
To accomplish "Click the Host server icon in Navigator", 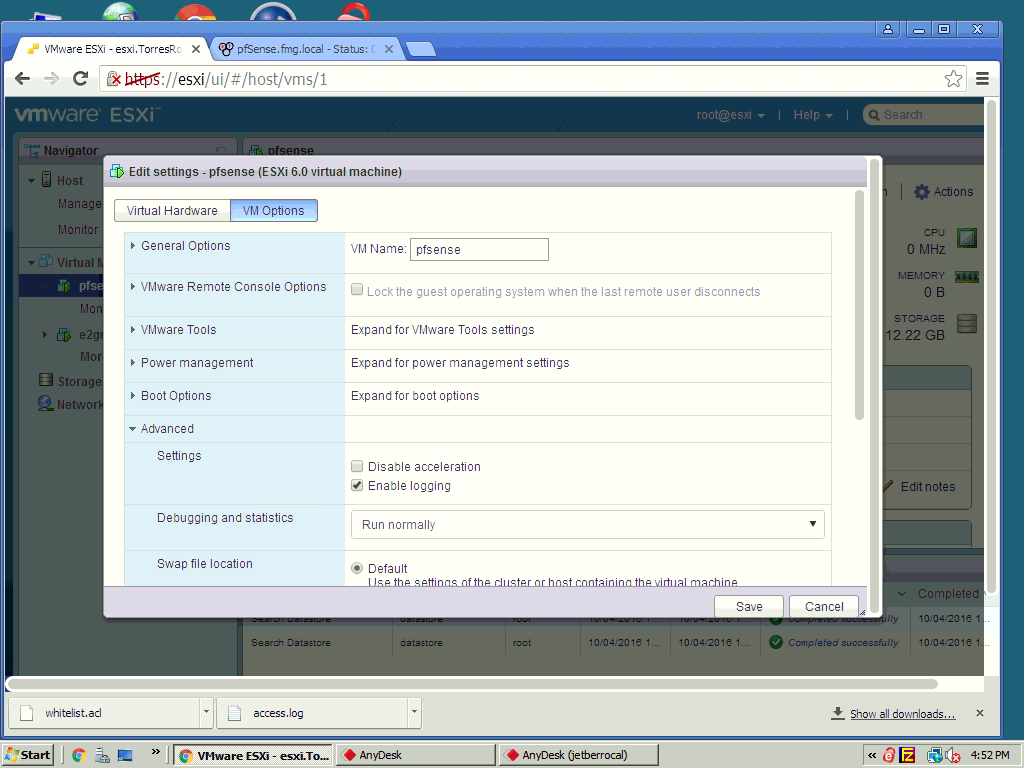I will click(x=46, y=180).
